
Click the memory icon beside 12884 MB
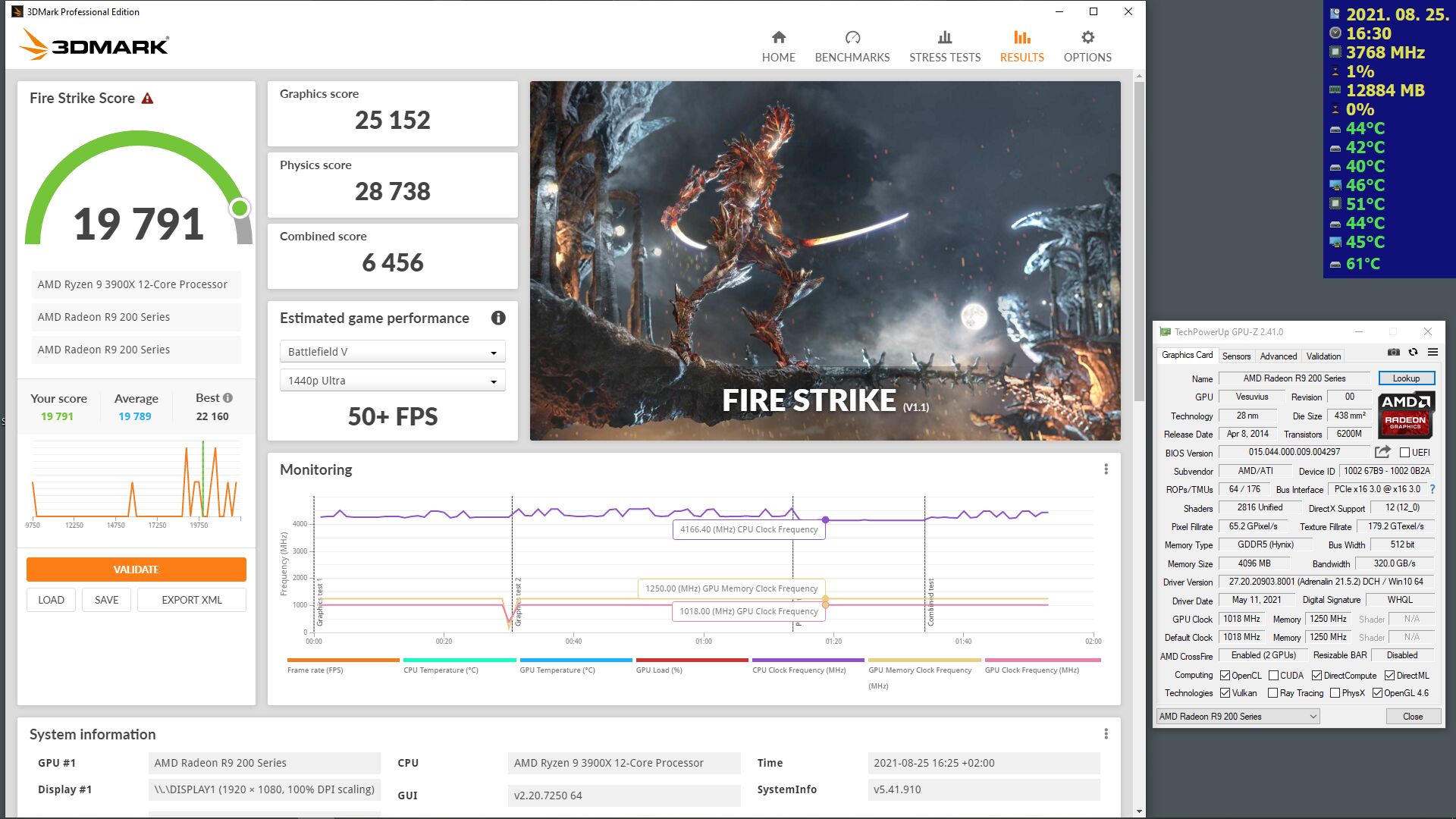coord(1335,90)
